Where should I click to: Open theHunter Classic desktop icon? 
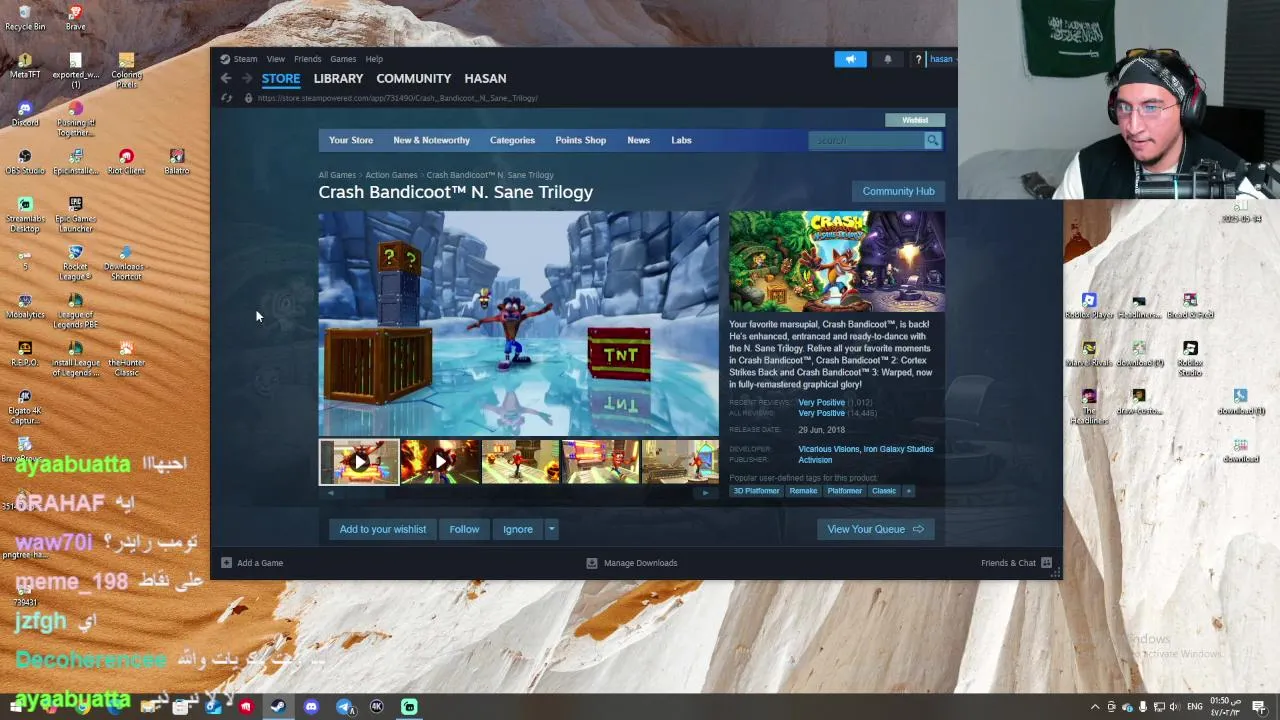tap(126, 358)
